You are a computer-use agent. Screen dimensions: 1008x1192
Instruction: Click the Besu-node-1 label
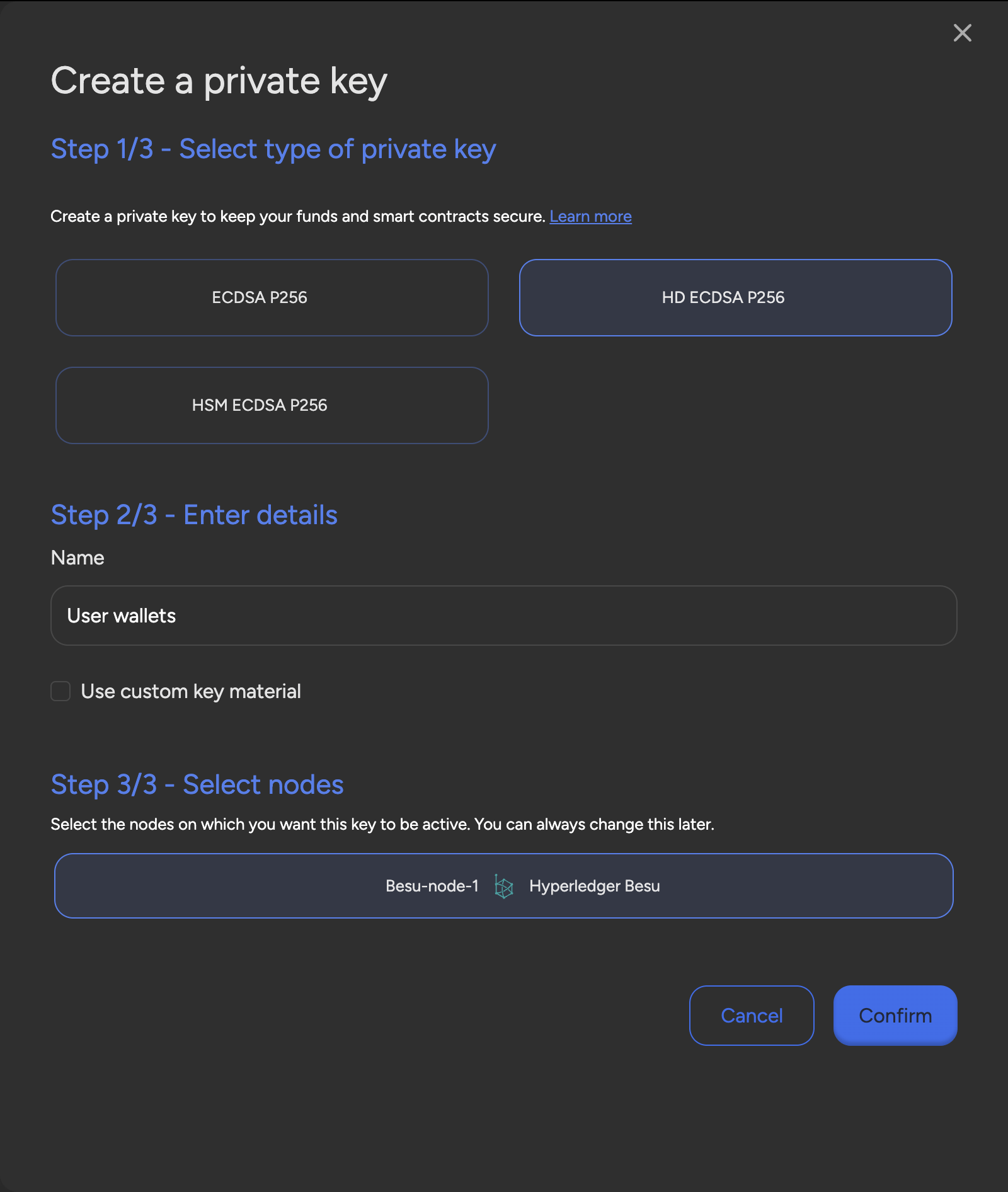pos(432,886)
